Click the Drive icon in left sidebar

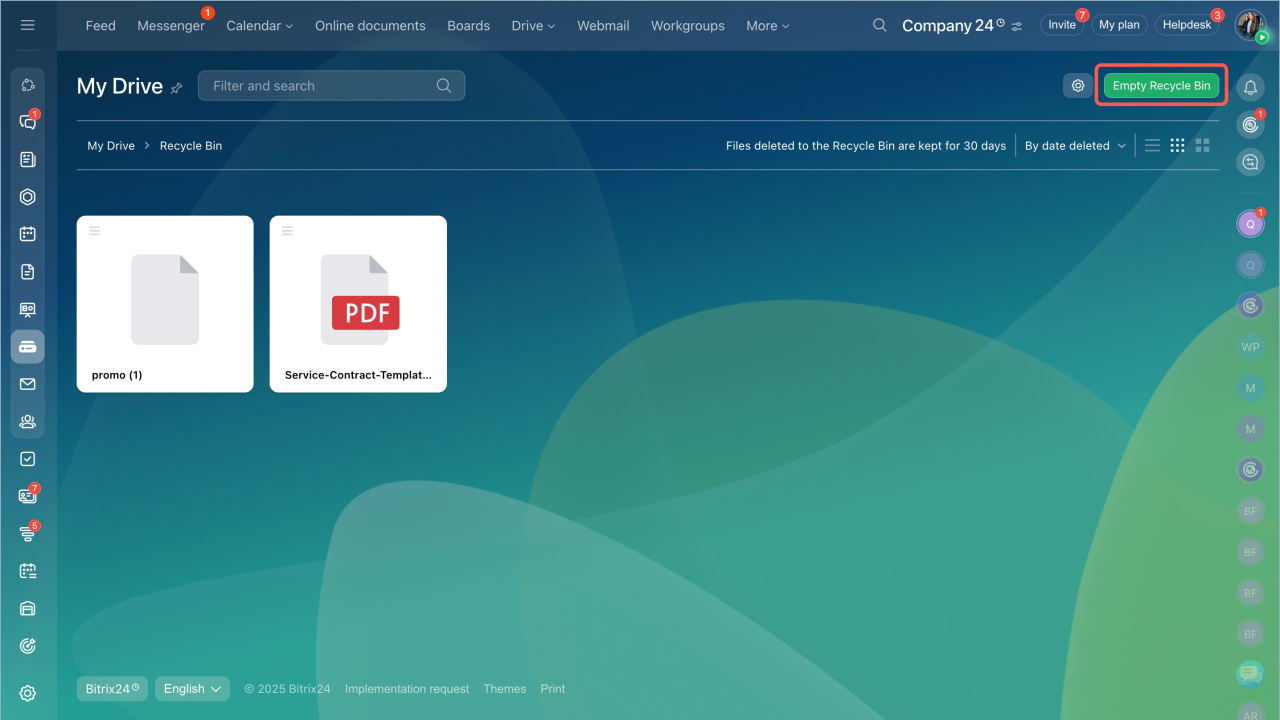point(28,346)
